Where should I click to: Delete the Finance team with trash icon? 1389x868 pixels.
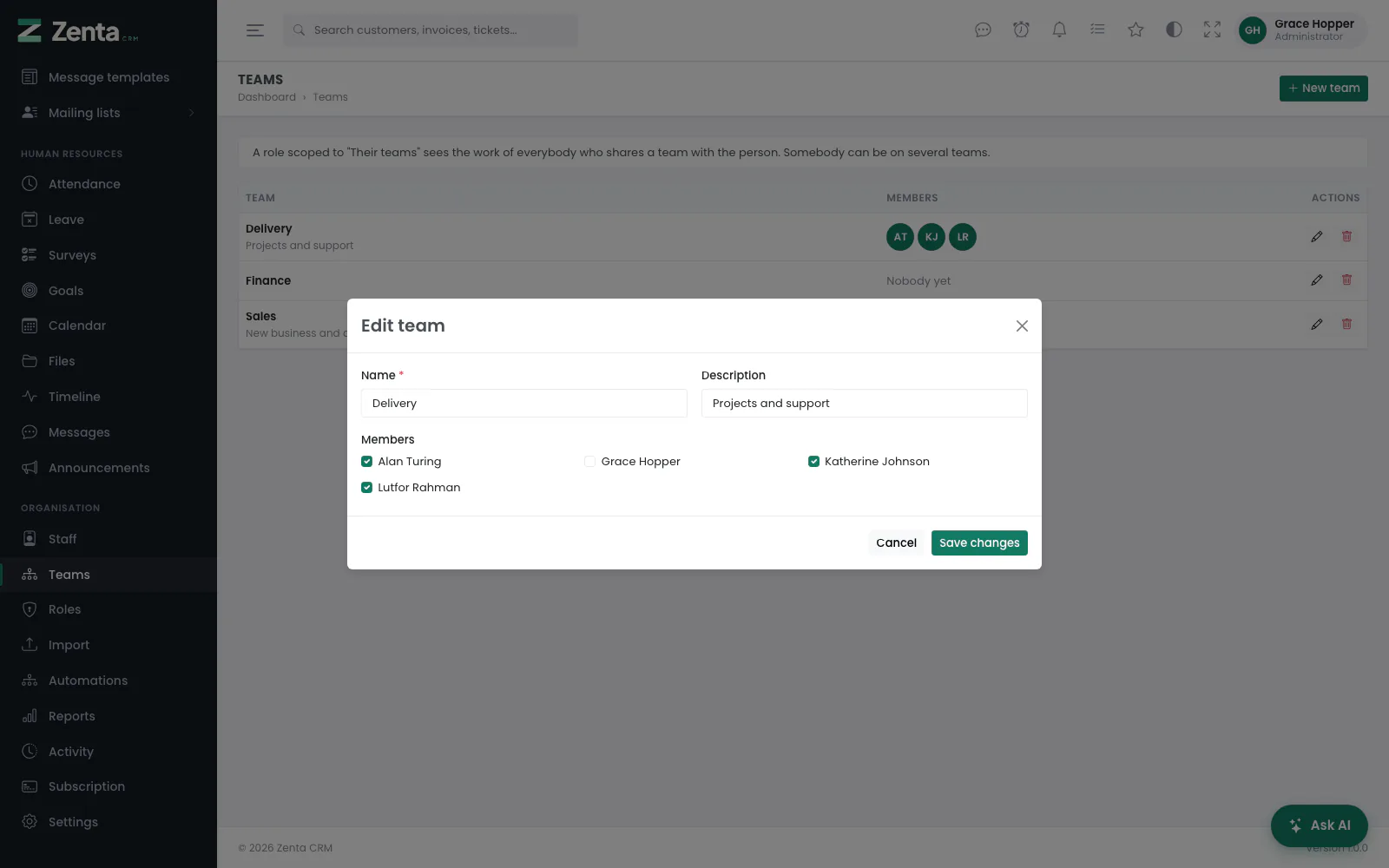coord(1346,280)
